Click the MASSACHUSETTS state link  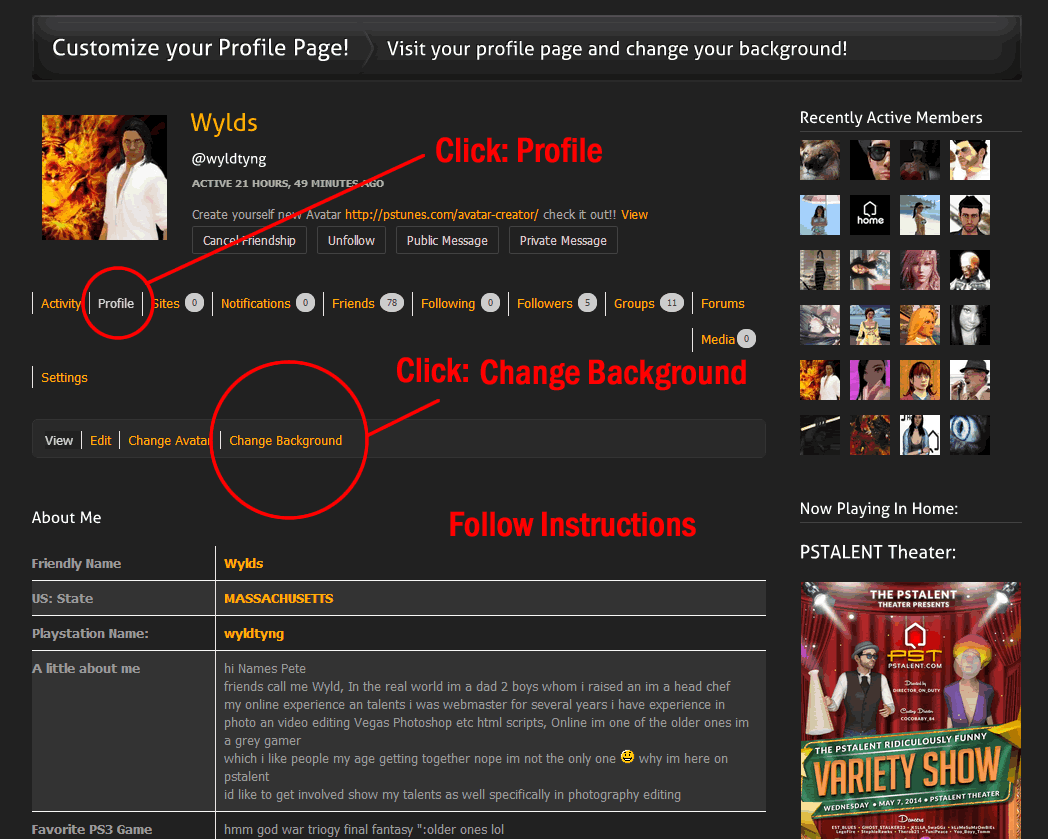(x=278, y=599)
